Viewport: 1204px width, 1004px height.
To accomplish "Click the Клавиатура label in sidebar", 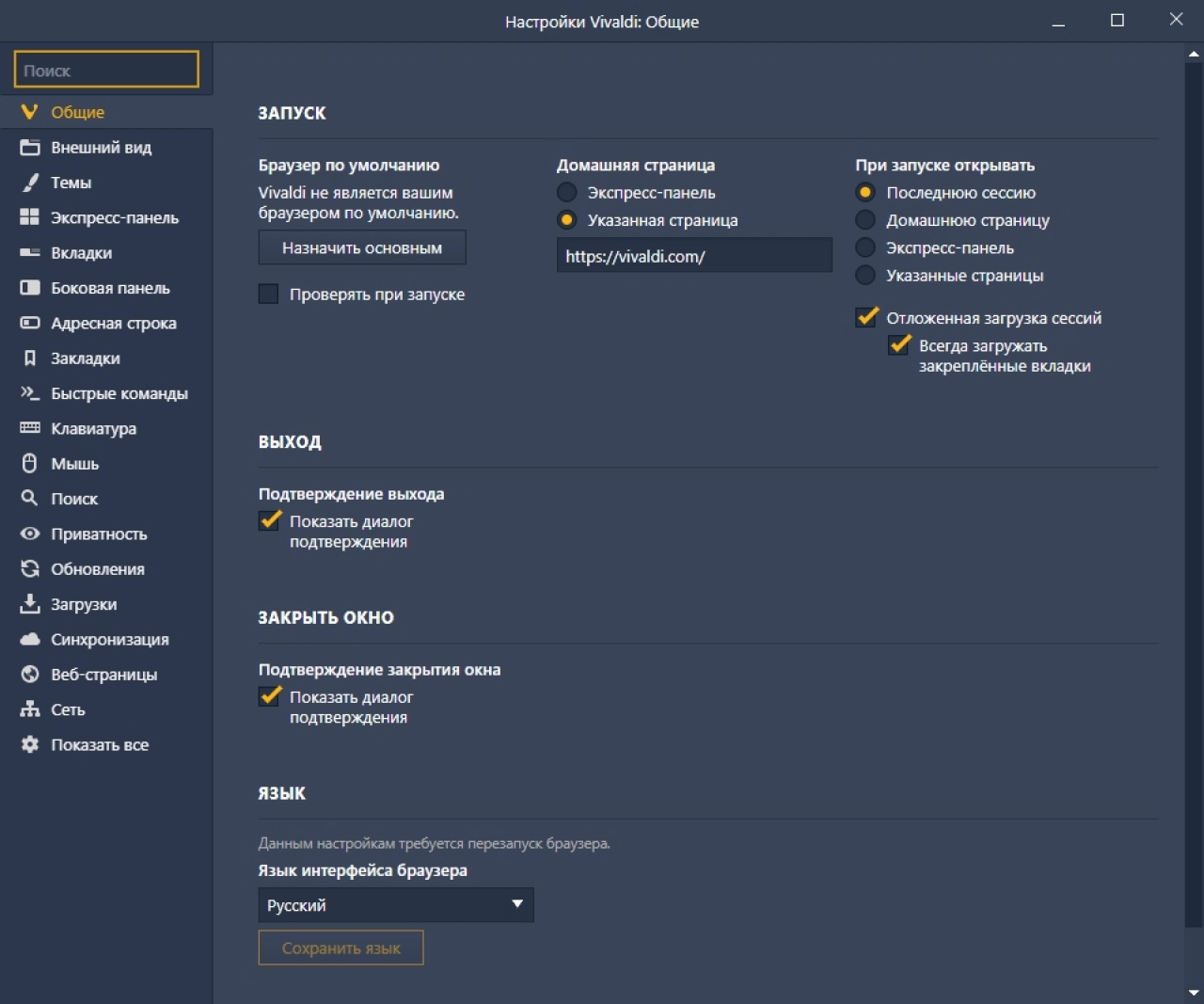I will tap(93, 429).
